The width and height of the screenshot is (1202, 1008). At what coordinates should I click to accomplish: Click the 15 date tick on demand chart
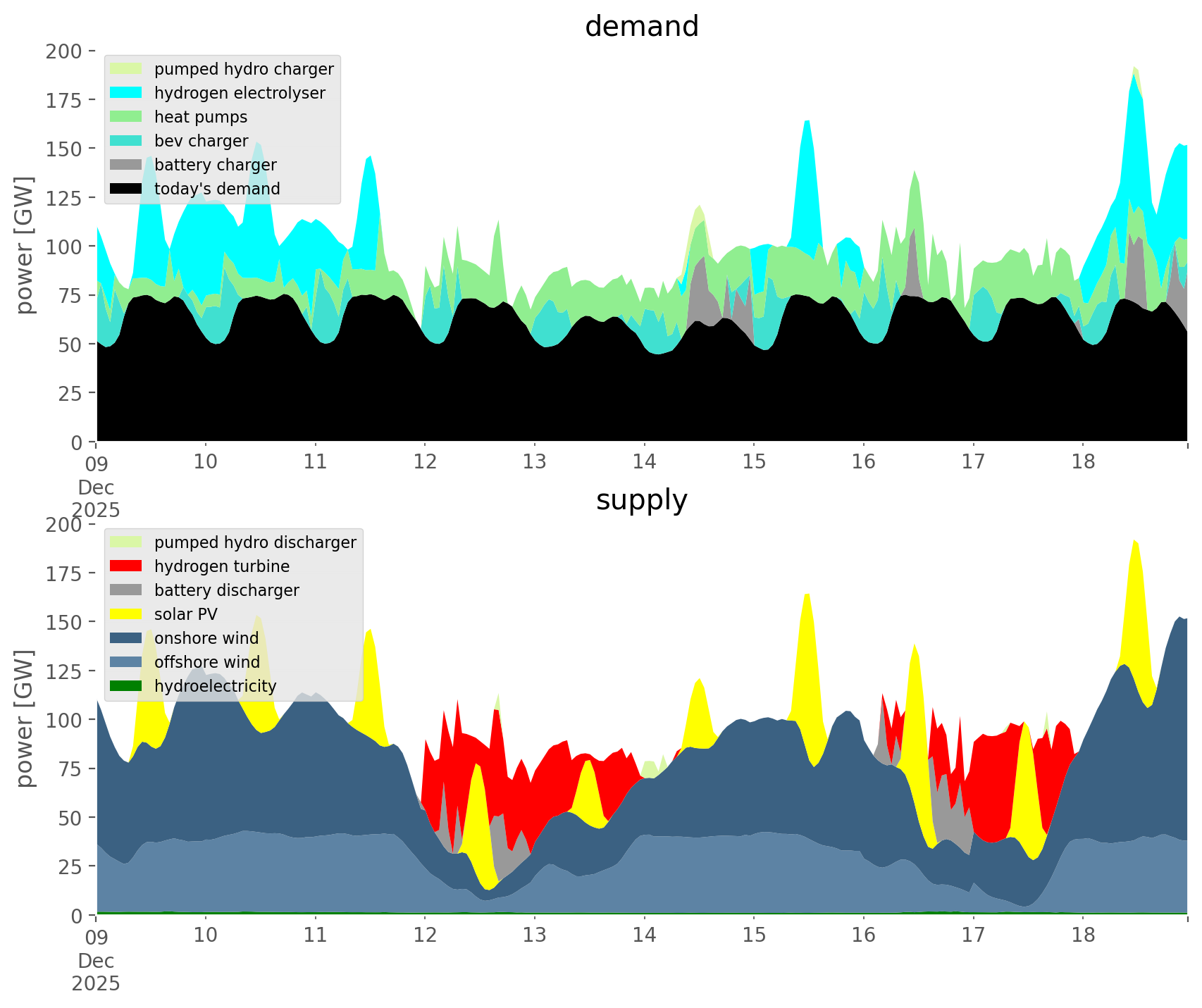point(754,462)
